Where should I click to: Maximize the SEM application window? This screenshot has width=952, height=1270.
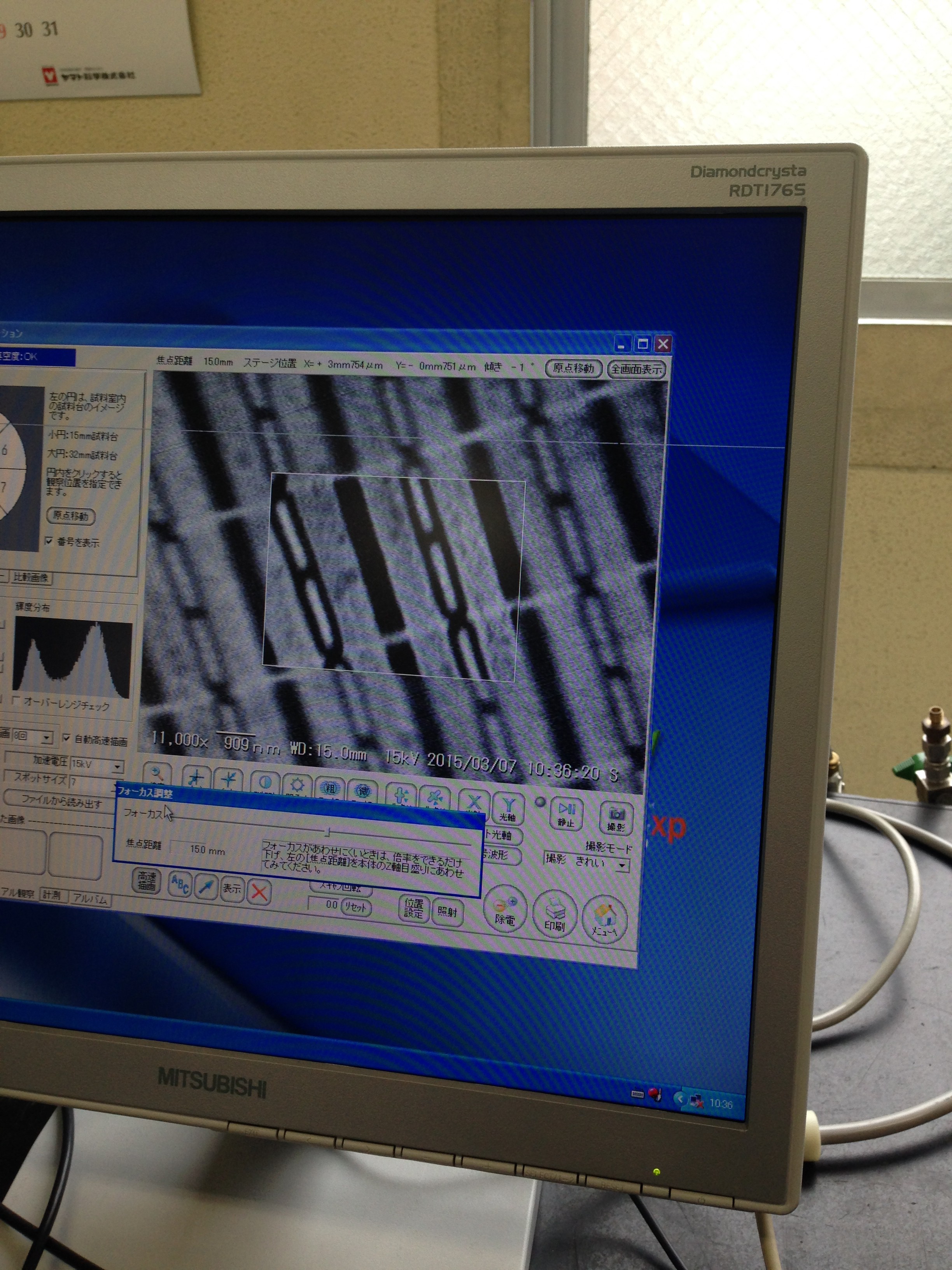(643, 343)
